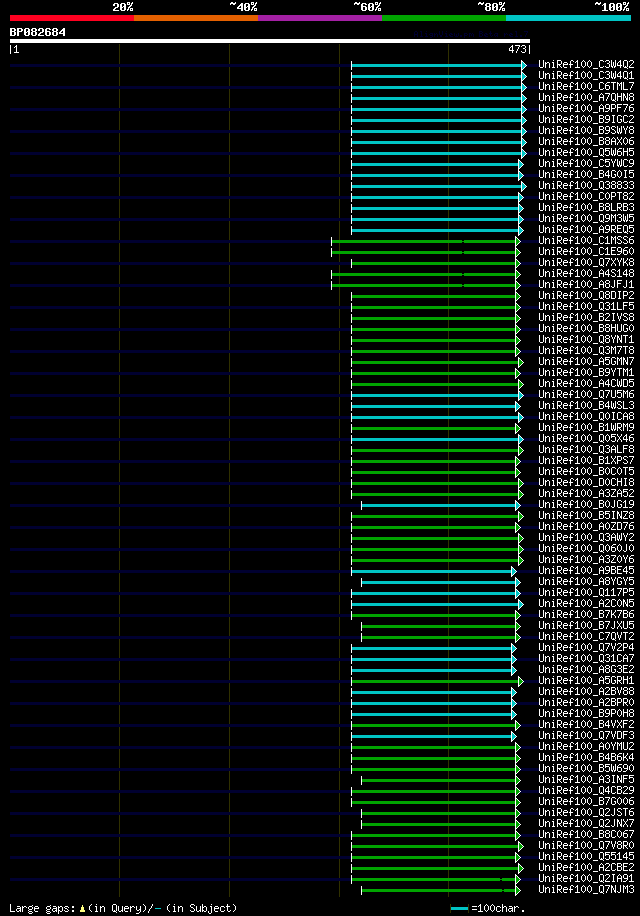Select the UniRef100_Q7XYK8 label
This screenshot has height=916, width=640.
click(x=586, y=262)
